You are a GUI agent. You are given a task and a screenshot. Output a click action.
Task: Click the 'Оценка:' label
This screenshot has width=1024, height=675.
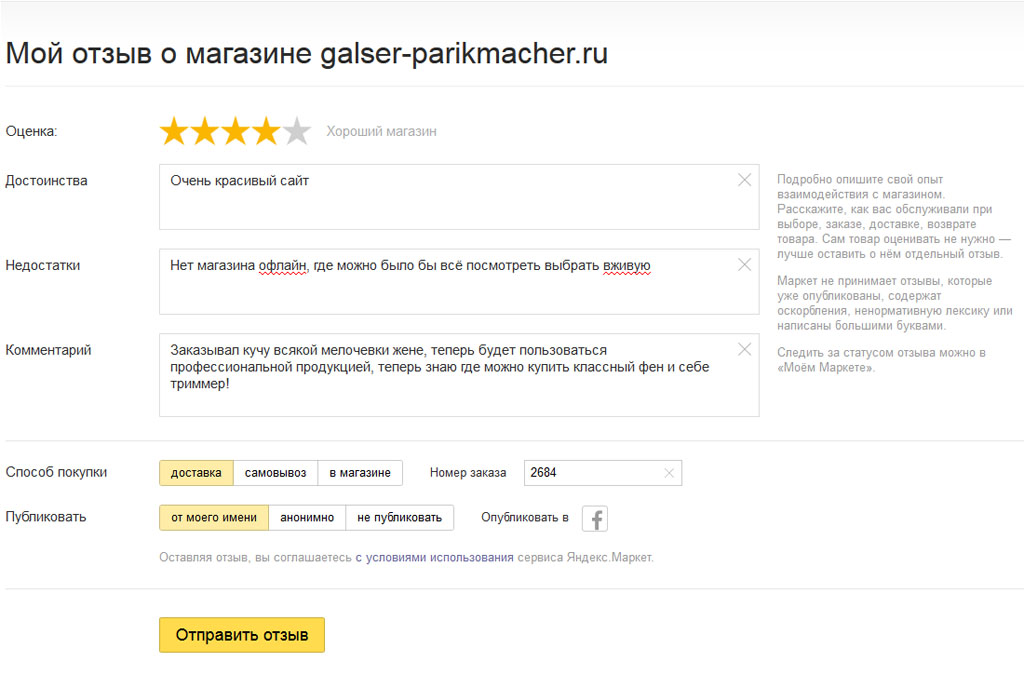pos(31,131)
